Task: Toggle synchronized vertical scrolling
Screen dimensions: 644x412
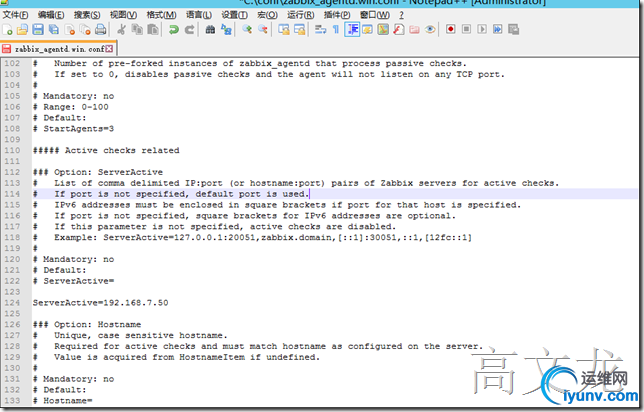Action: click(283, 30)
